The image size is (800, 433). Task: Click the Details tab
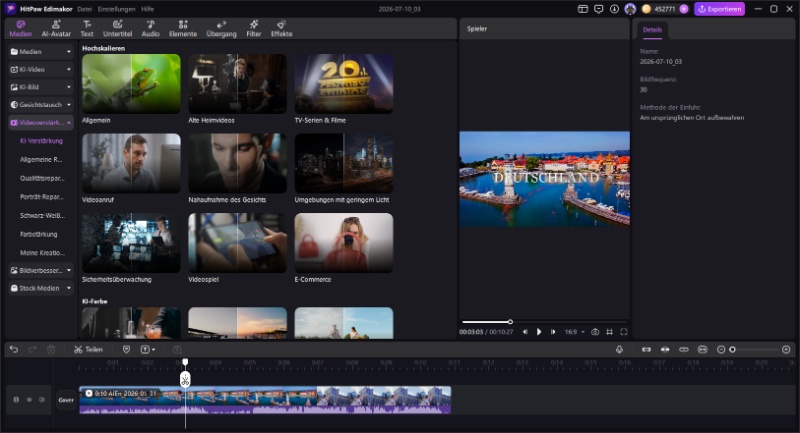[652, 30]
